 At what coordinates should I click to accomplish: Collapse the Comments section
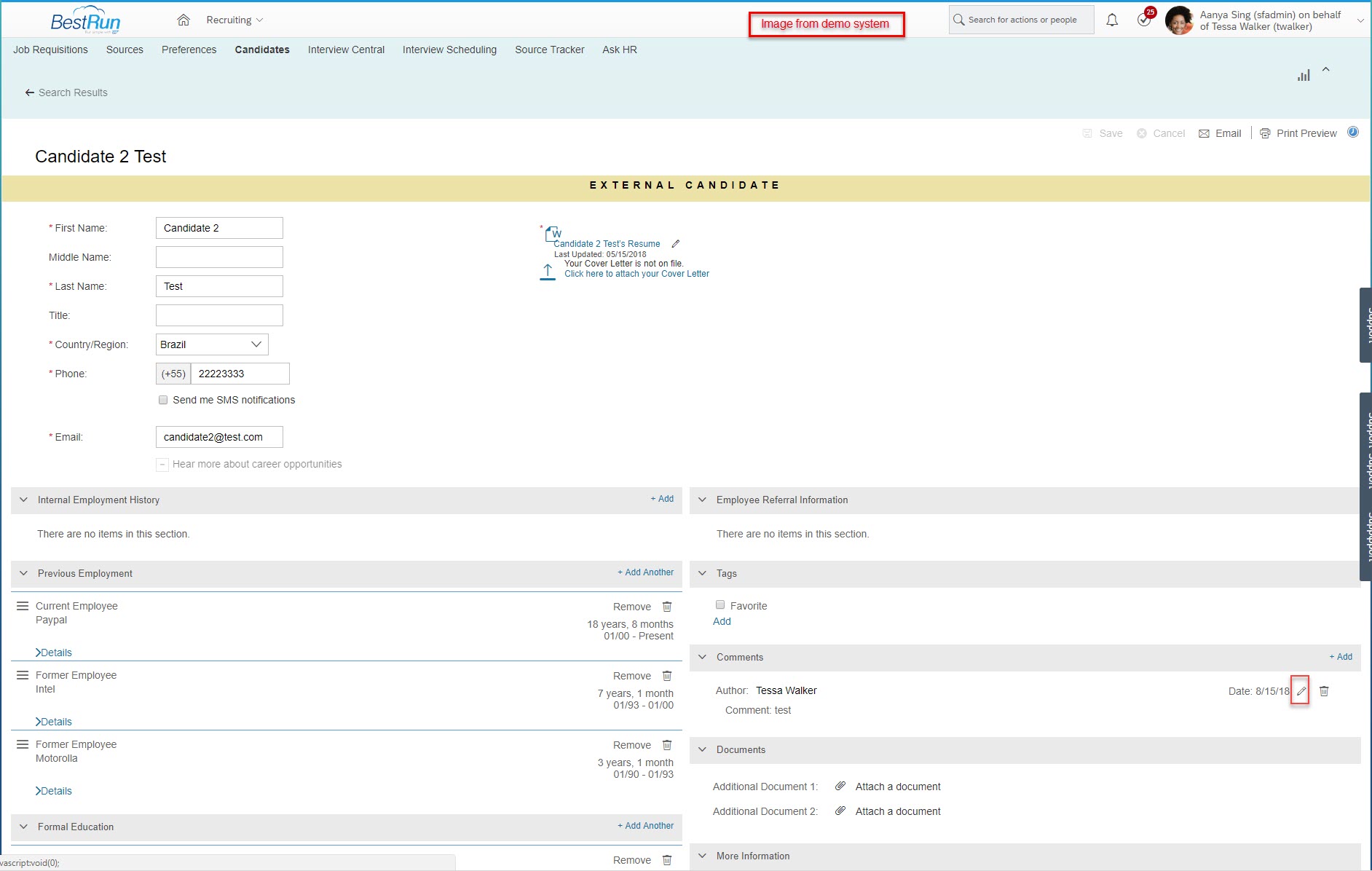tap(703, 657)
